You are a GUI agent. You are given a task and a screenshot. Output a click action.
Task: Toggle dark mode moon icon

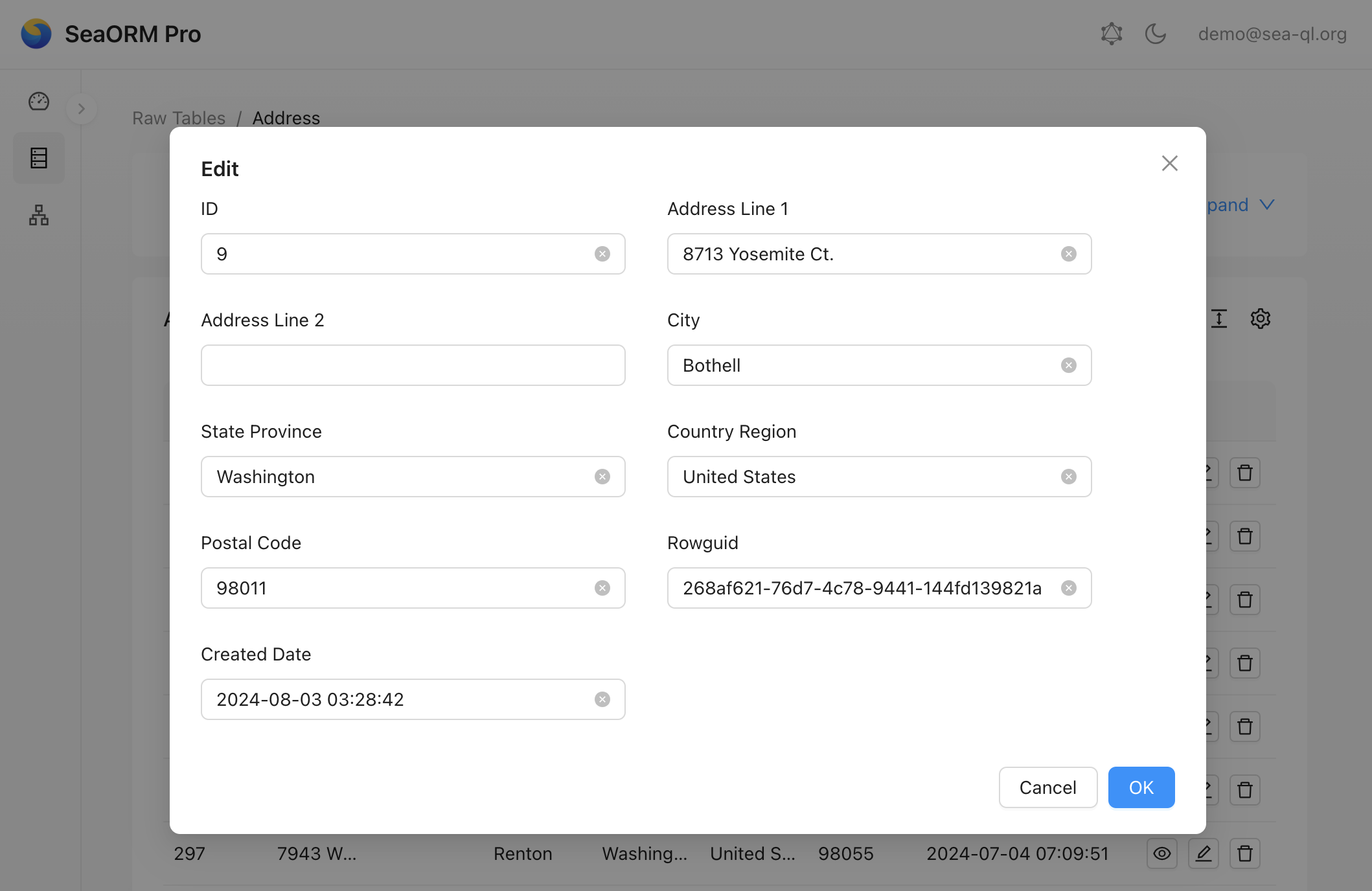(1155, 34)
